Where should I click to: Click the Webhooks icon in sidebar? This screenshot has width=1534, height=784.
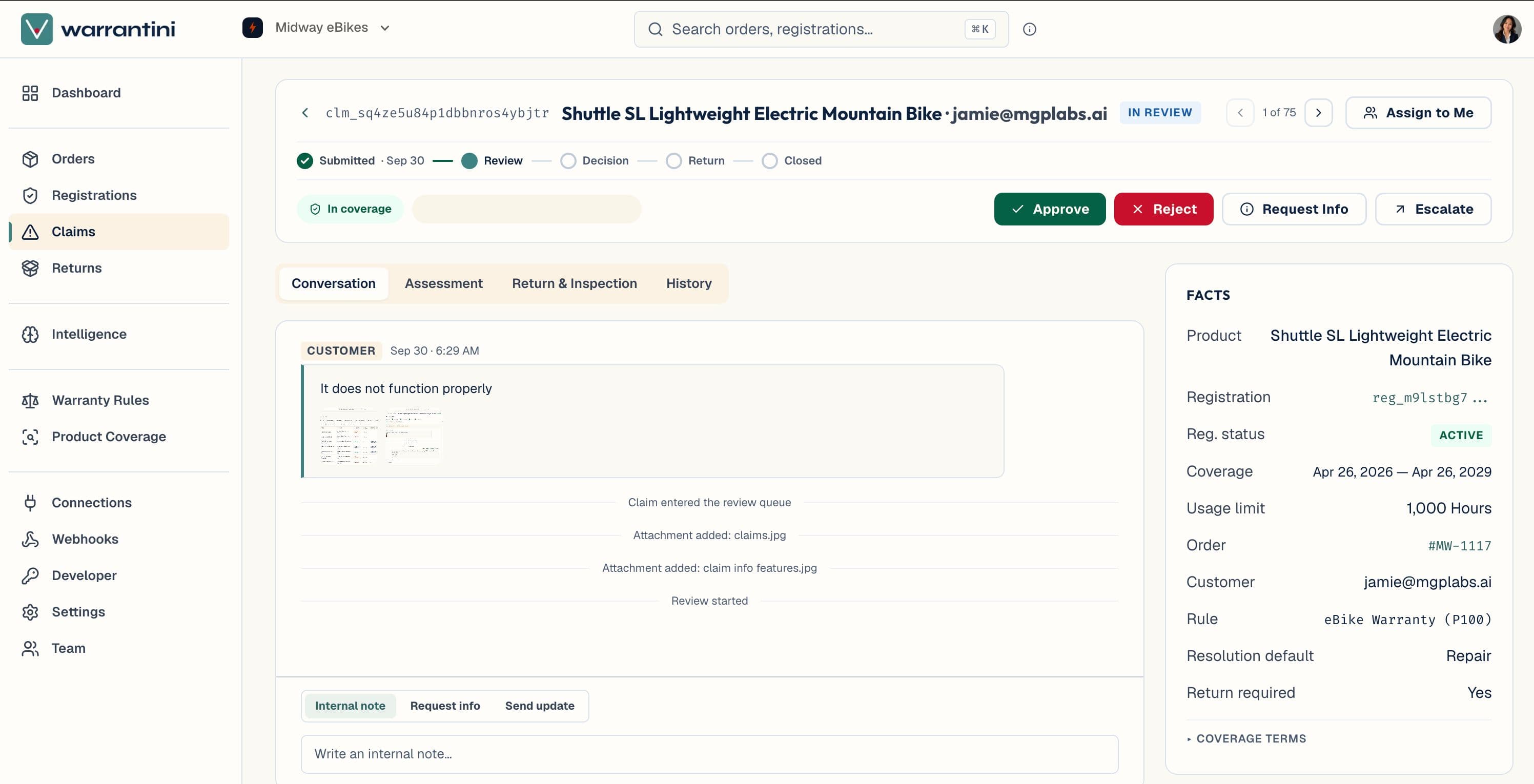(x=30, y=539)
